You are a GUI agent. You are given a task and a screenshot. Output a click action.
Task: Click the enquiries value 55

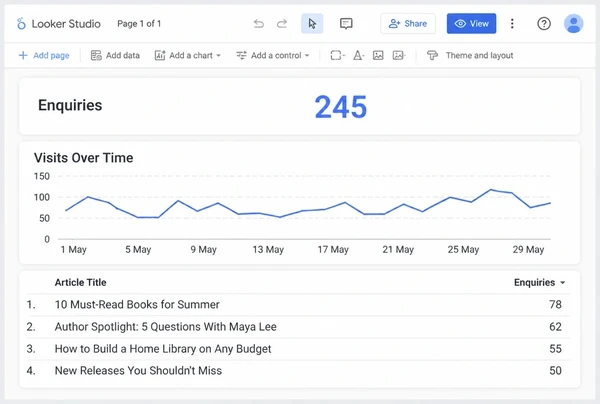coord(555,349)
